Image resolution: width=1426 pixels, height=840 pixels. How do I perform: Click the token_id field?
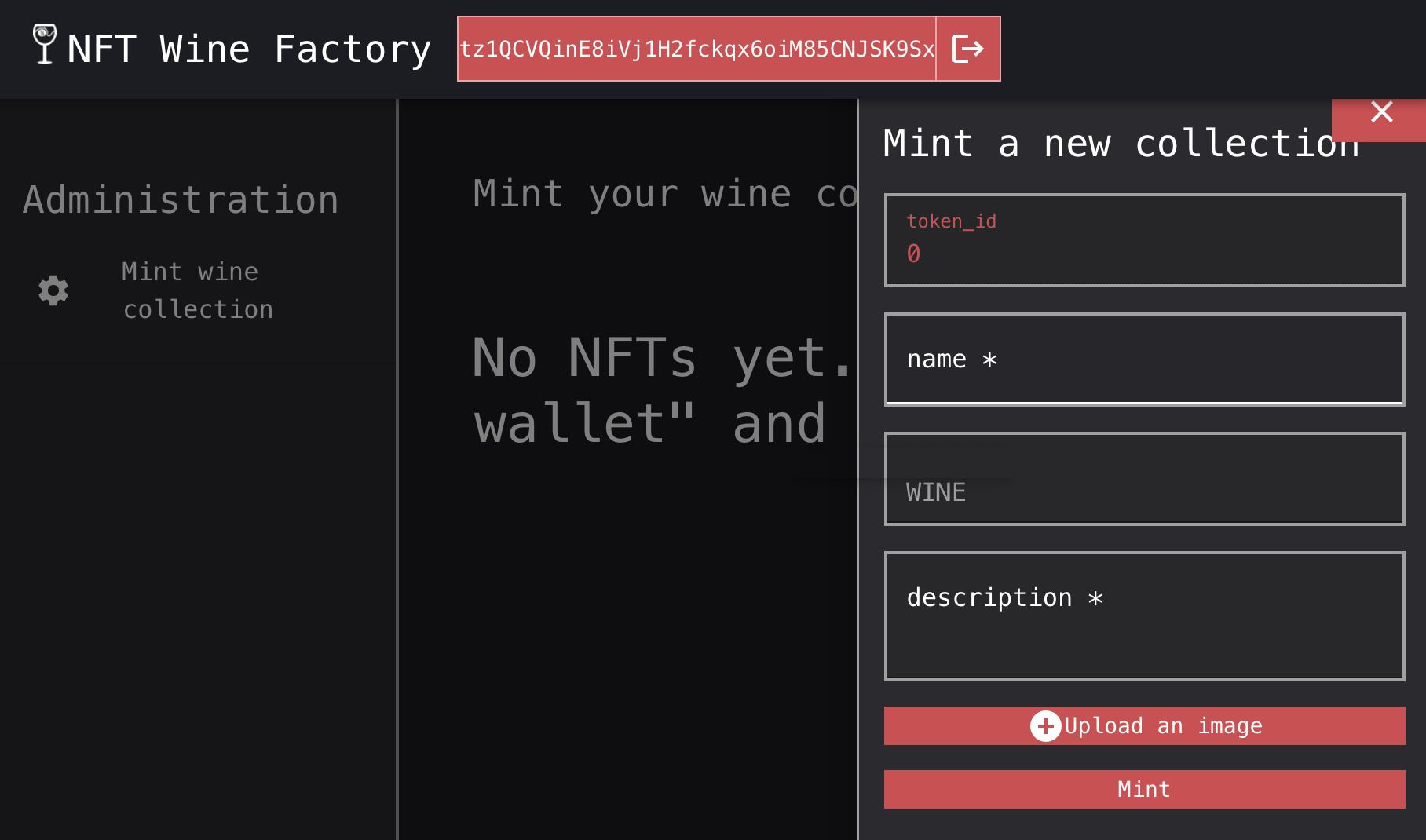[1143, 239]
